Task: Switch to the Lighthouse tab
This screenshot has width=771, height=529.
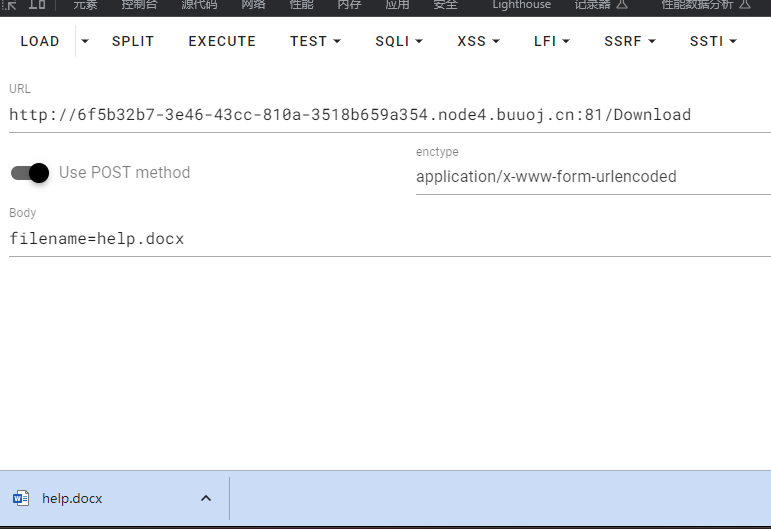Action: click(522, 5)
